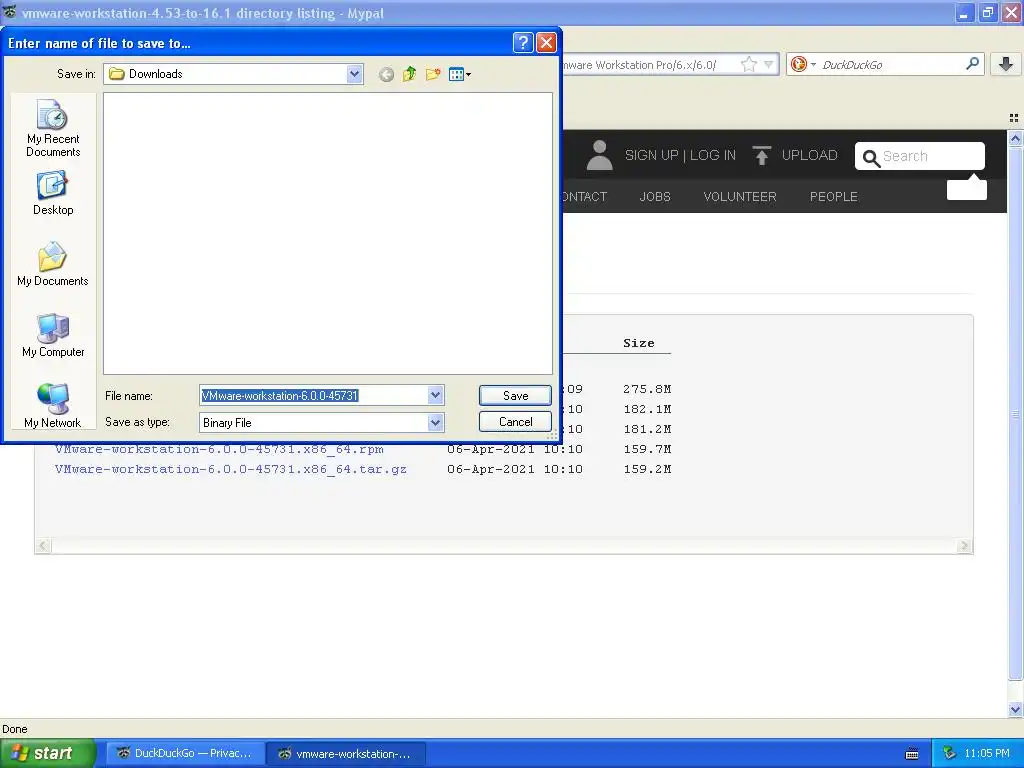Screen dimensions: 1024x768
Task: Expand the File name dropdown arrow
Action: (x=436, y=395)
